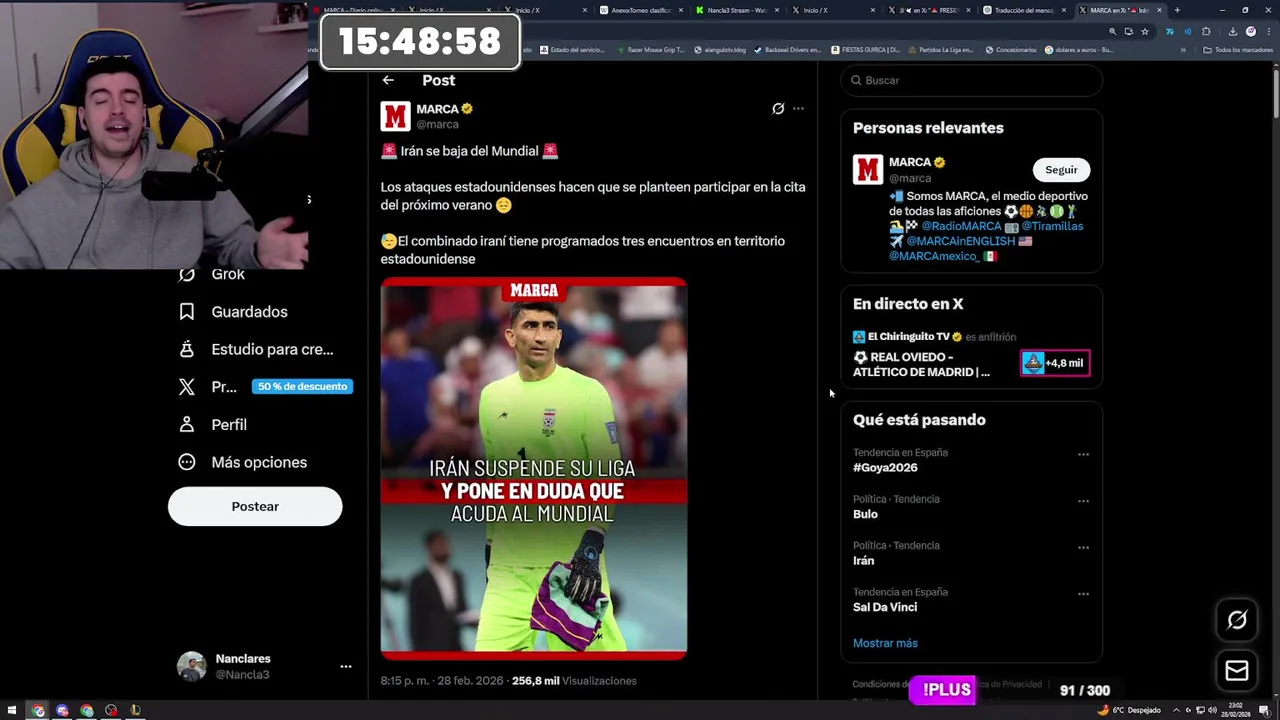The width and height of the screenshot is (1280, 720).
Task: Open the @RadioMARCA mention link
Action: (961, 226)
